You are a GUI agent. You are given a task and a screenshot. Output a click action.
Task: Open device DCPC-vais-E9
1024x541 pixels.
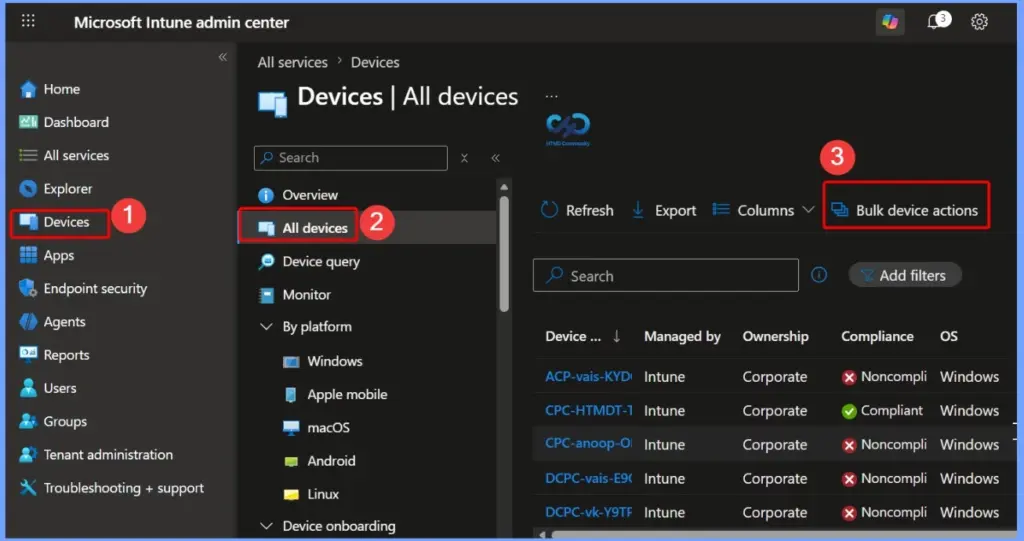[x=588, y=478]
